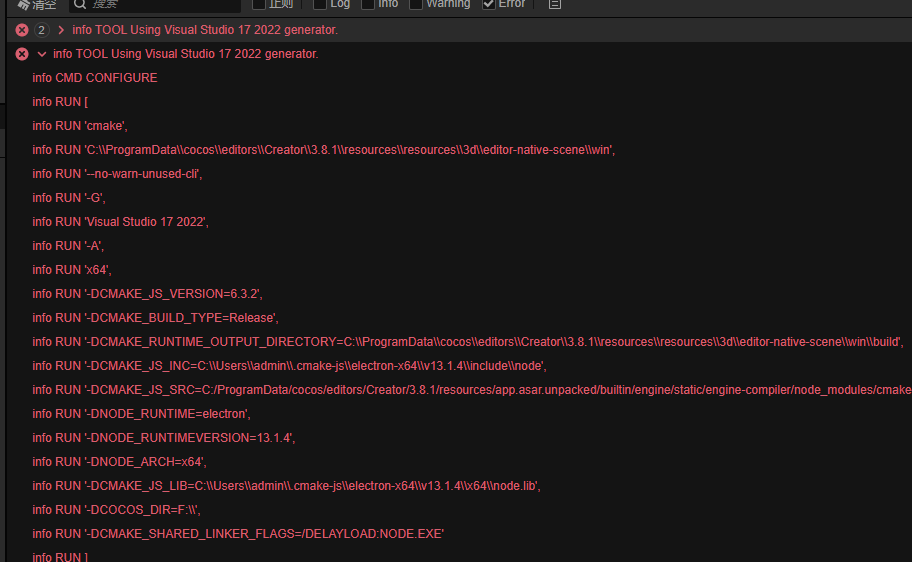Screen dimensions: 912x562
Task: Select line '--no-warn-unused-cli'
Action: [x=117, y=174]
